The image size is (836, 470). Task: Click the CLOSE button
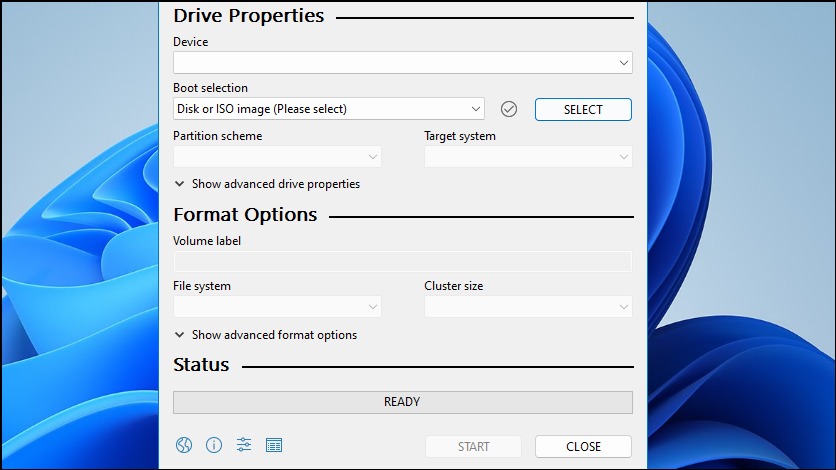click(583, 447)
